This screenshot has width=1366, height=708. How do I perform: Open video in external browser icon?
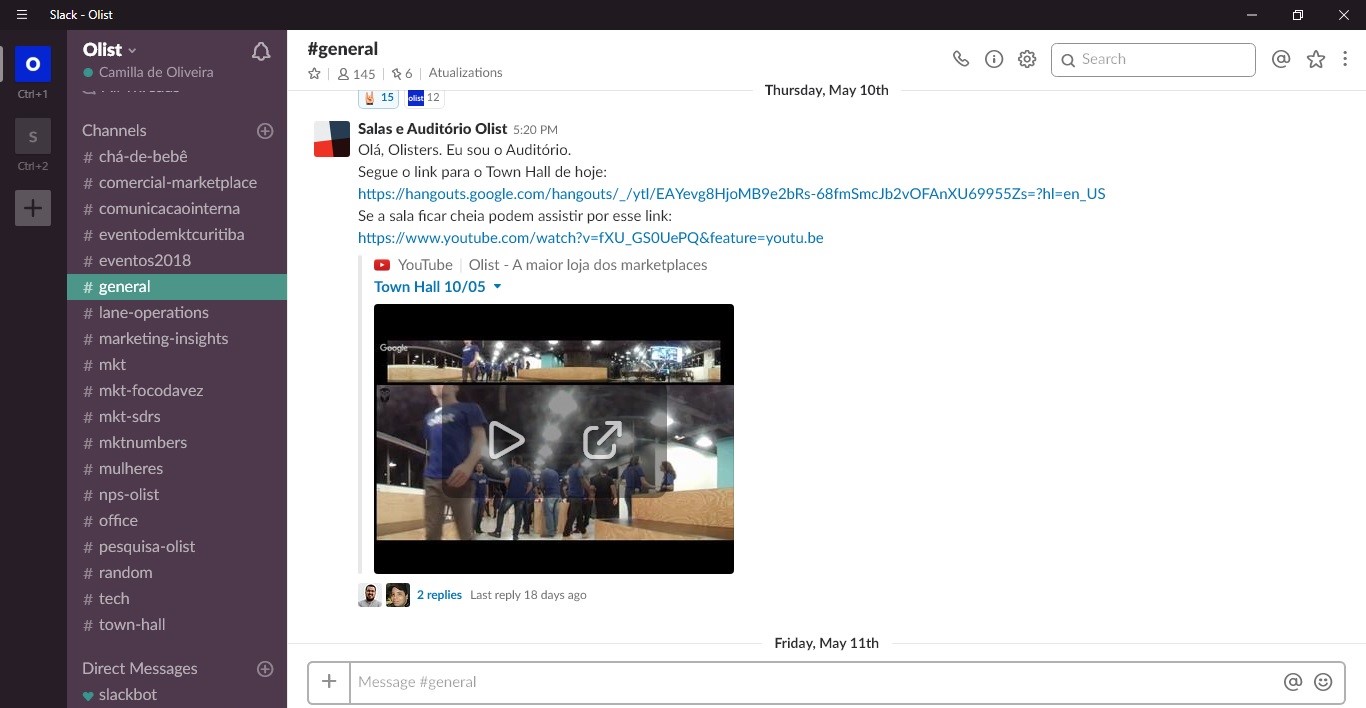[602, 440]
